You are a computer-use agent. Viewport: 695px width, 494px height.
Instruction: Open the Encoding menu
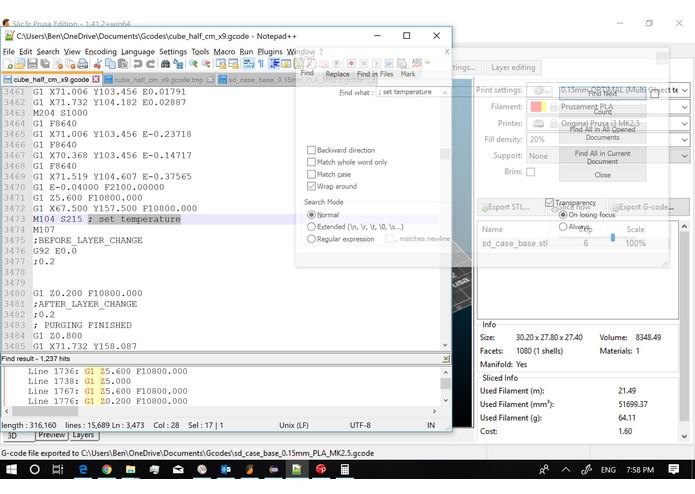(101, 52)
